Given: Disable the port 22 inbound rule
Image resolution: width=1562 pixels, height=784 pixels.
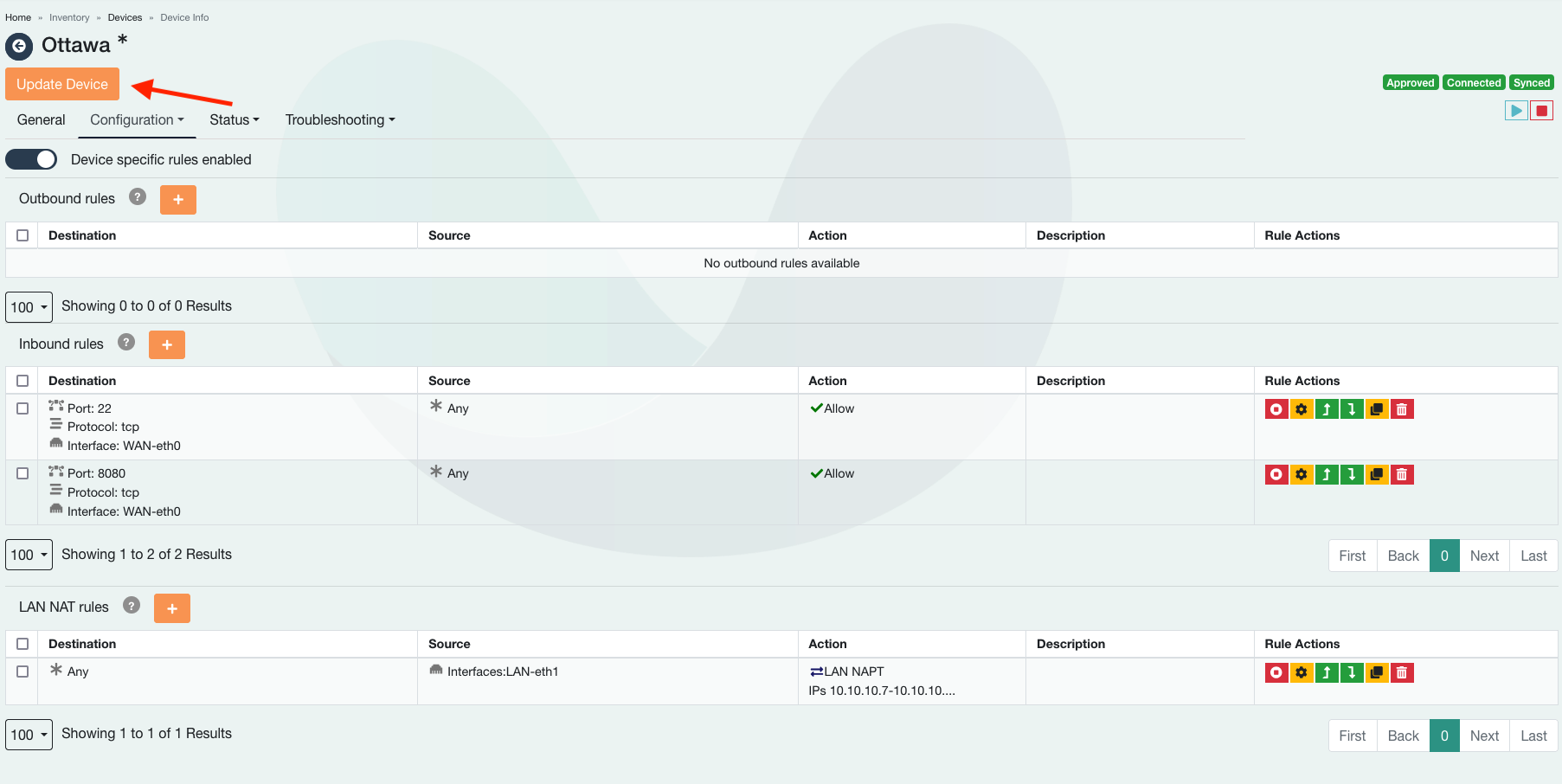Looking at the screenshot, I should pos(1276,409).
